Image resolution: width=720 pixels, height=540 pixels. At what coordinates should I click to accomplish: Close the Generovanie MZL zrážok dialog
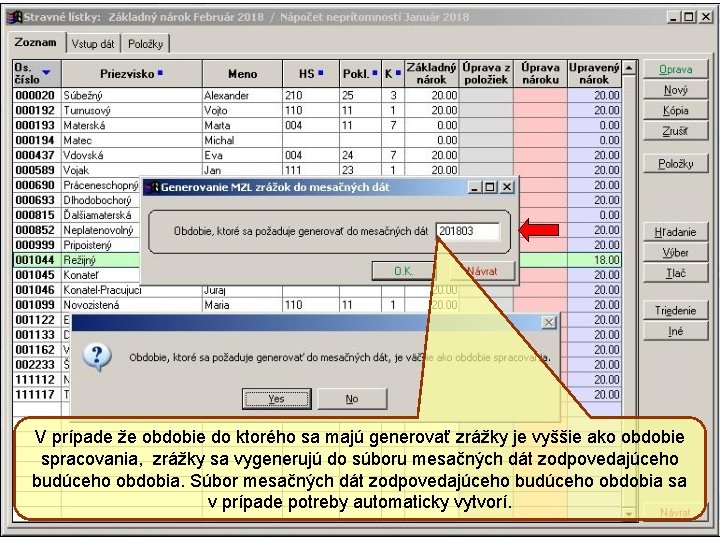(506, 187)
